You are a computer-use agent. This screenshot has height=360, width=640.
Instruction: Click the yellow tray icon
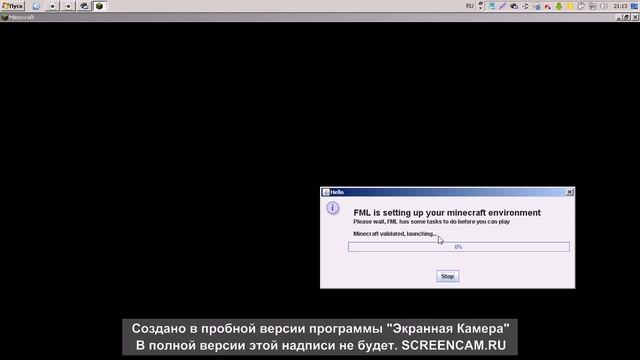(570, 6)
